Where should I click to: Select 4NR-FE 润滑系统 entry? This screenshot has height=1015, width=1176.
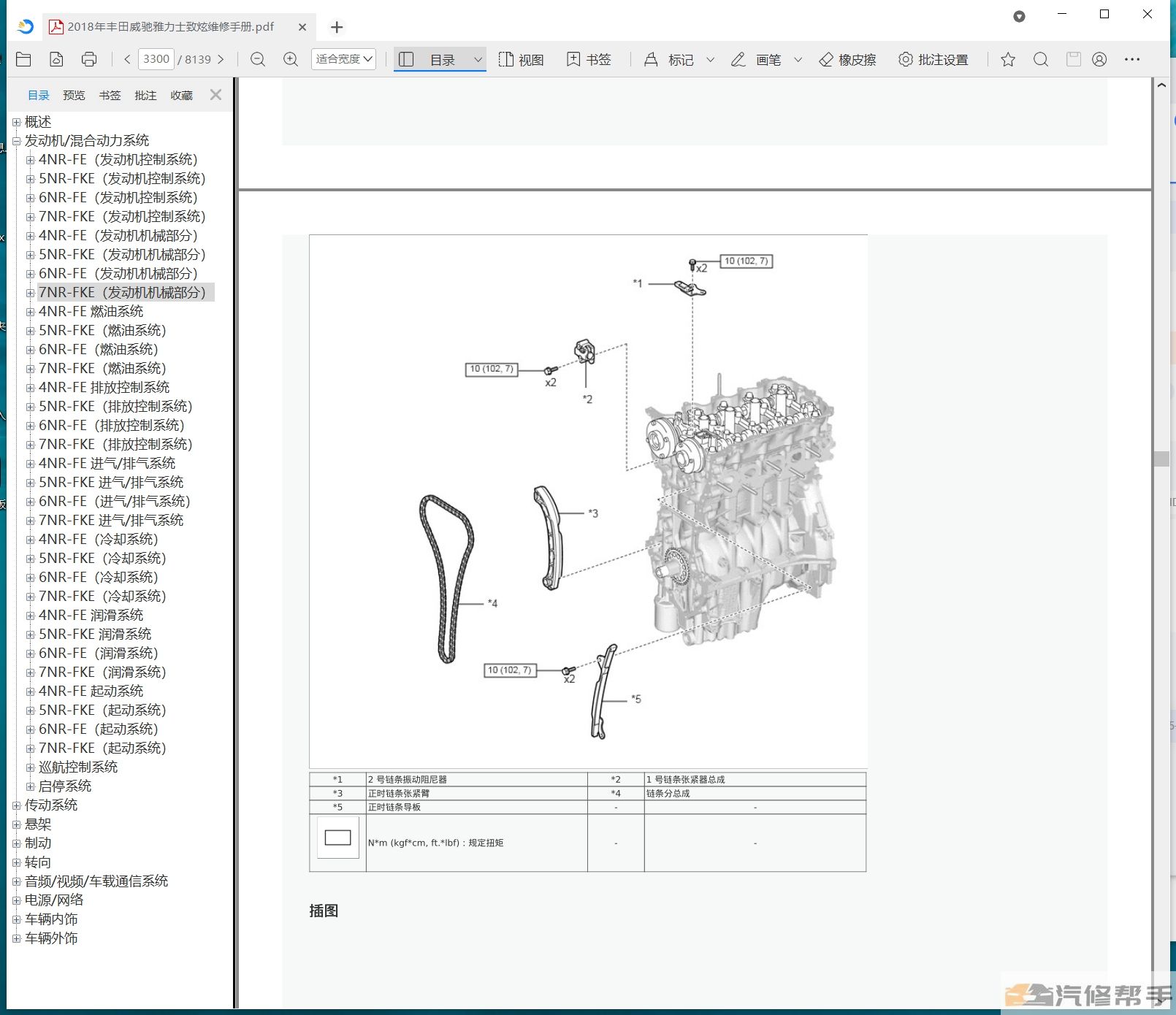(91, 616)
